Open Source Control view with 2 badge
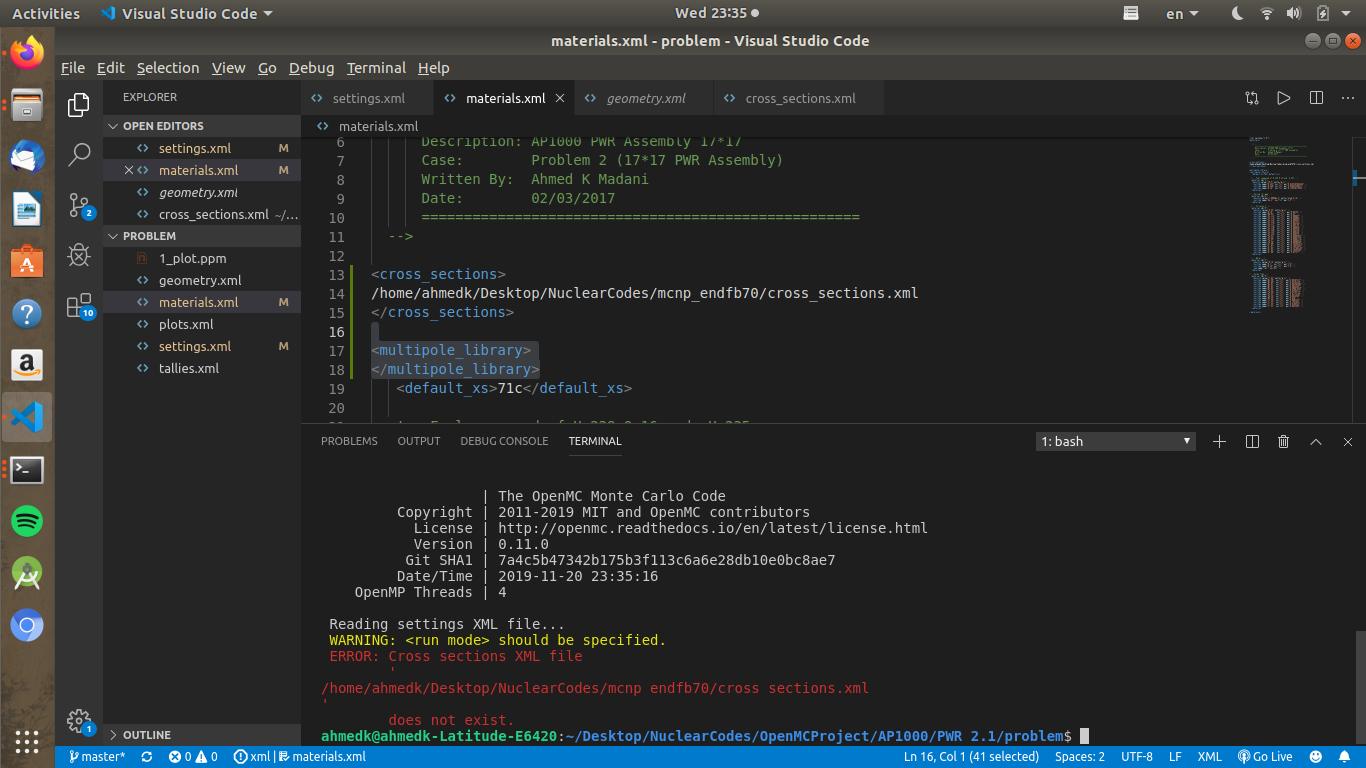Screen dimensions: 1366x768 point(80,206)
